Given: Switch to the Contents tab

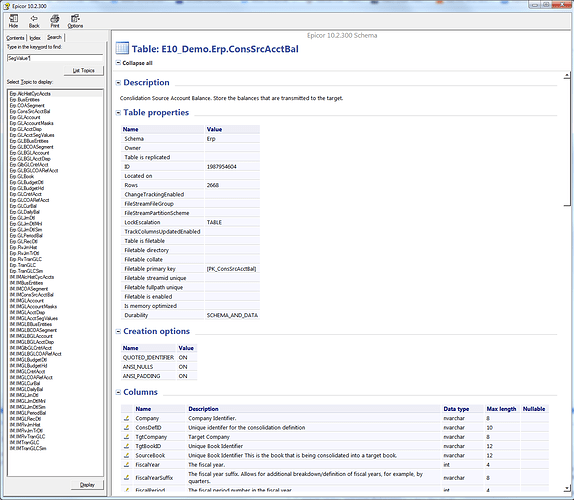Looking at the screenshot, I should click(x=15, y=38).
